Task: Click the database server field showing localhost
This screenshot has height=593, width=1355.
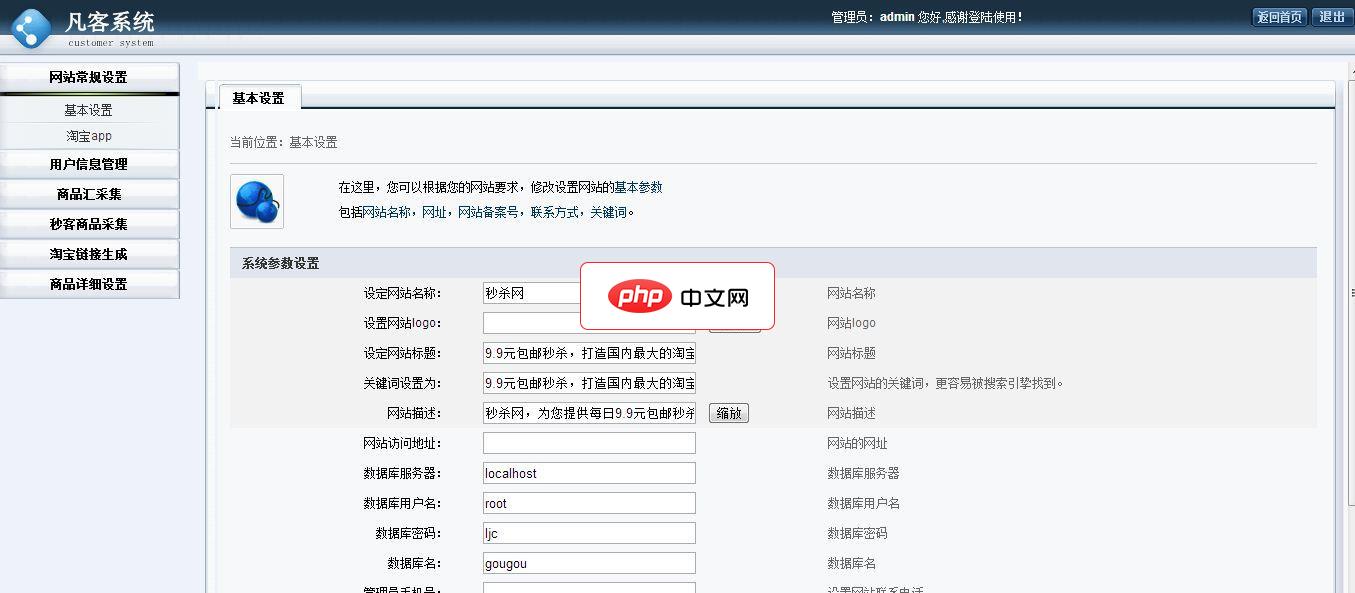Action: [588, 473]
